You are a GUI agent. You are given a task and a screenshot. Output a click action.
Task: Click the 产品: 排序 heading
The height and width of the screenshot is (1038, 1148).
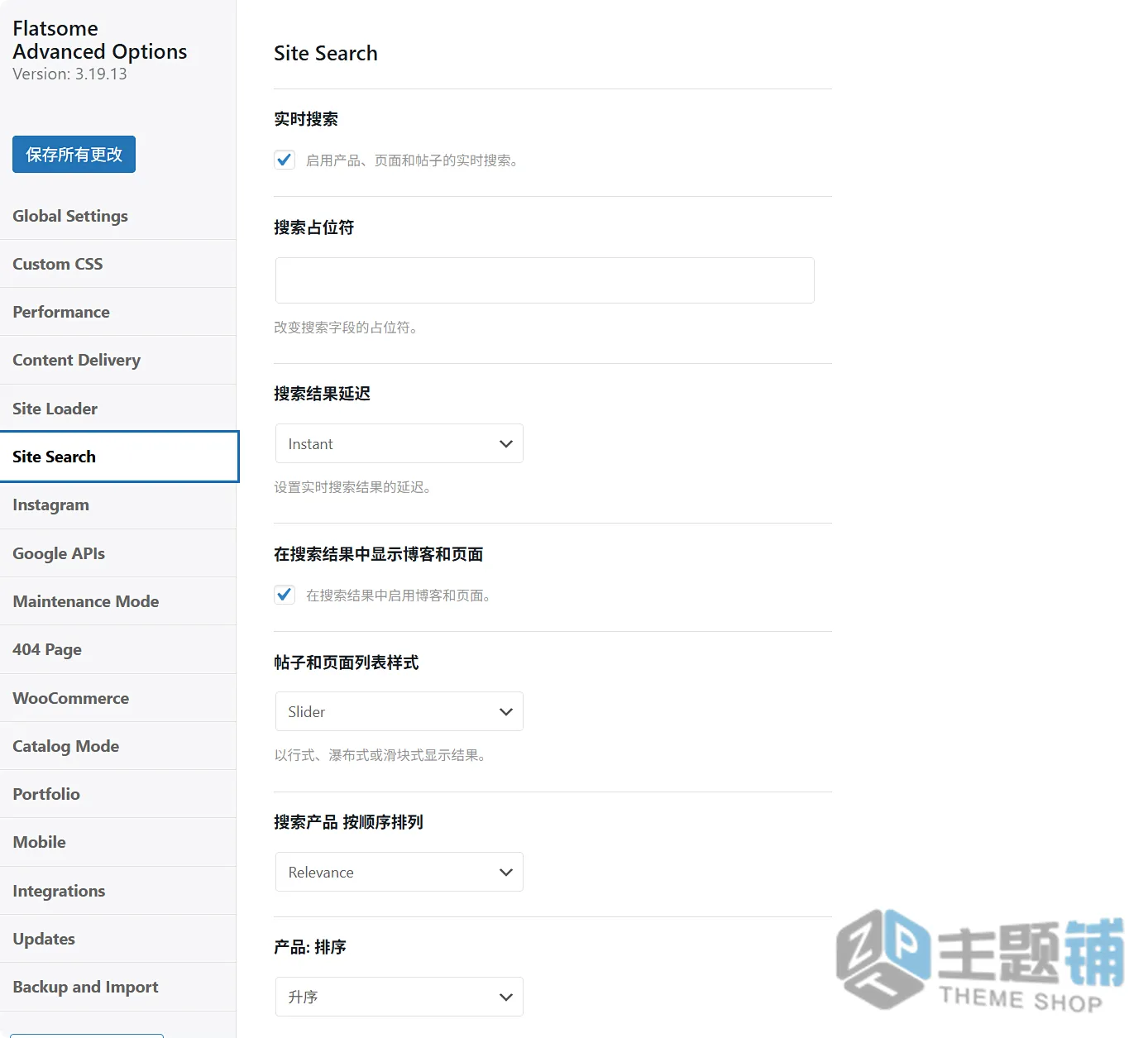coord(310,947)
